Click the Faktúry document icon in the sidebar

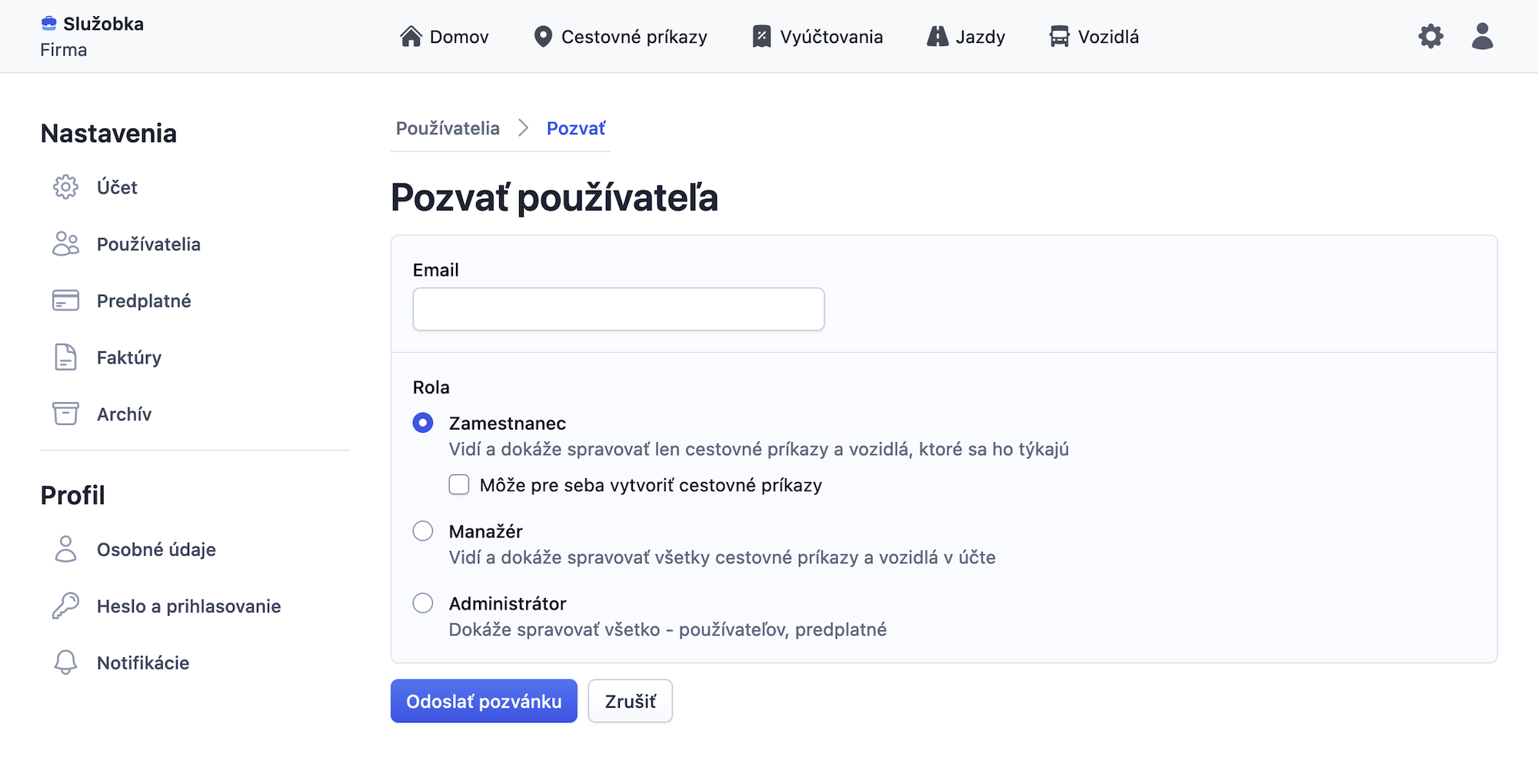point(66,357)
